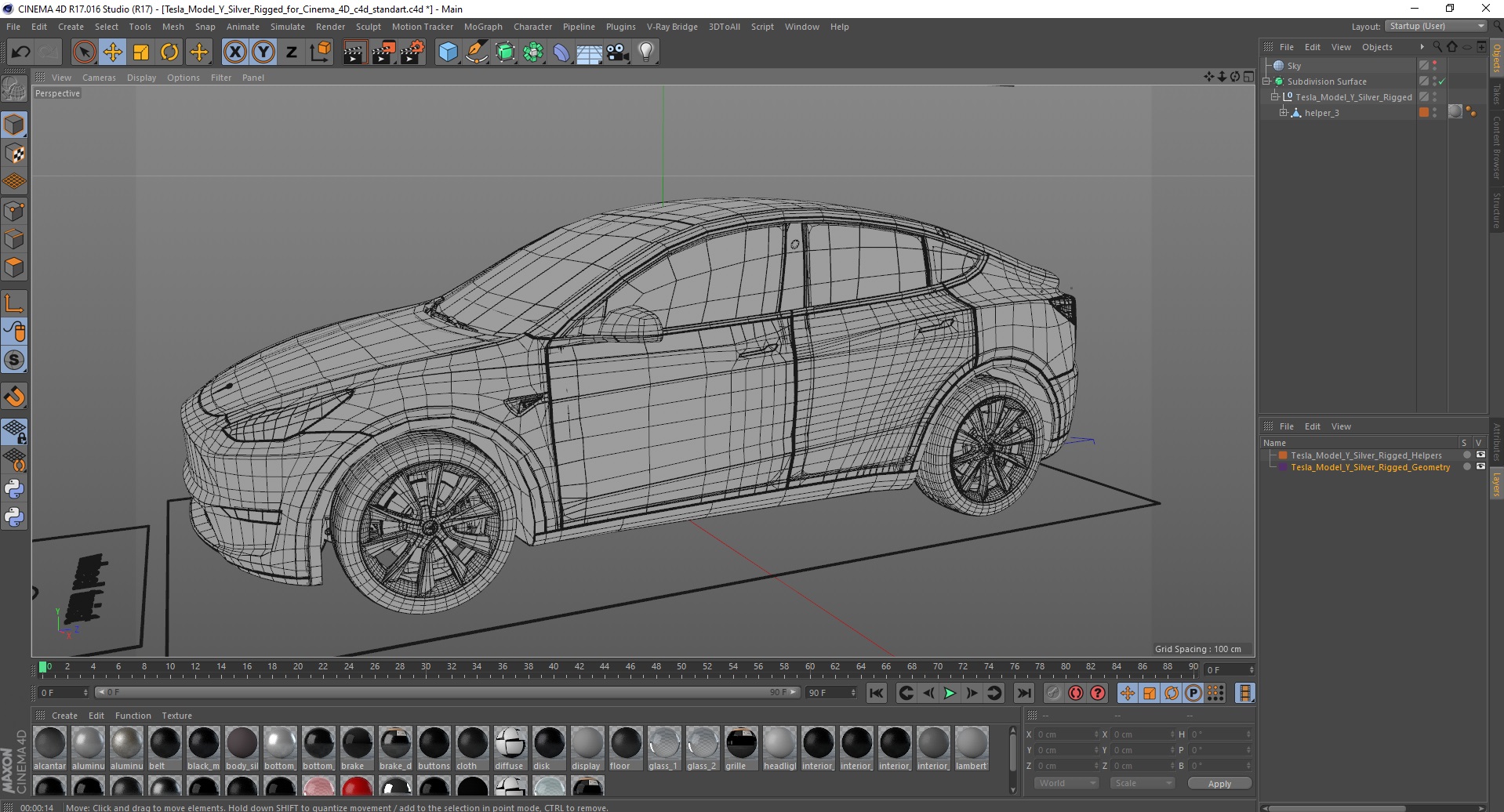The image size is (1504, 812).
Task: Toggle helper_3 visibility dots
Action: [x=1434, y=113]
